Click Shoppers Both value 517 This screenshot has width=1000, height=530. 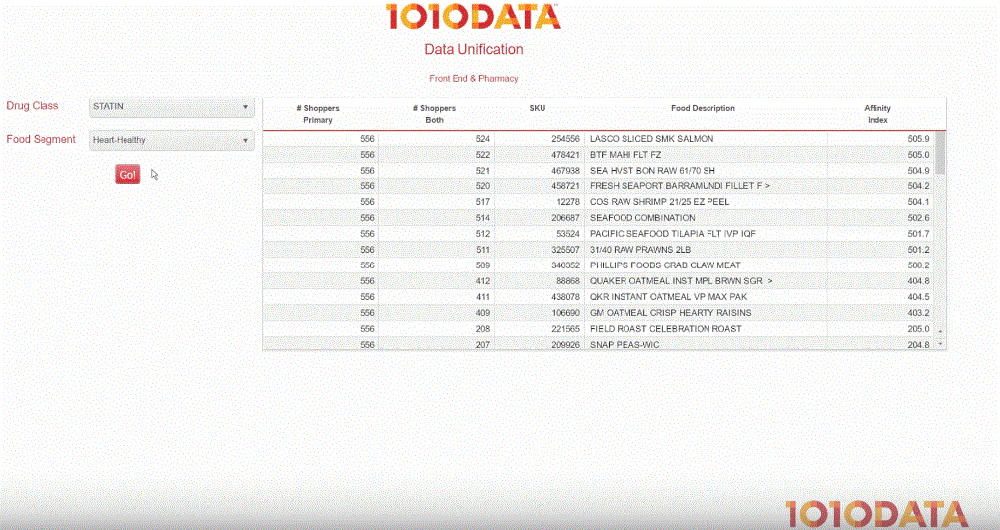pos(483,202)
